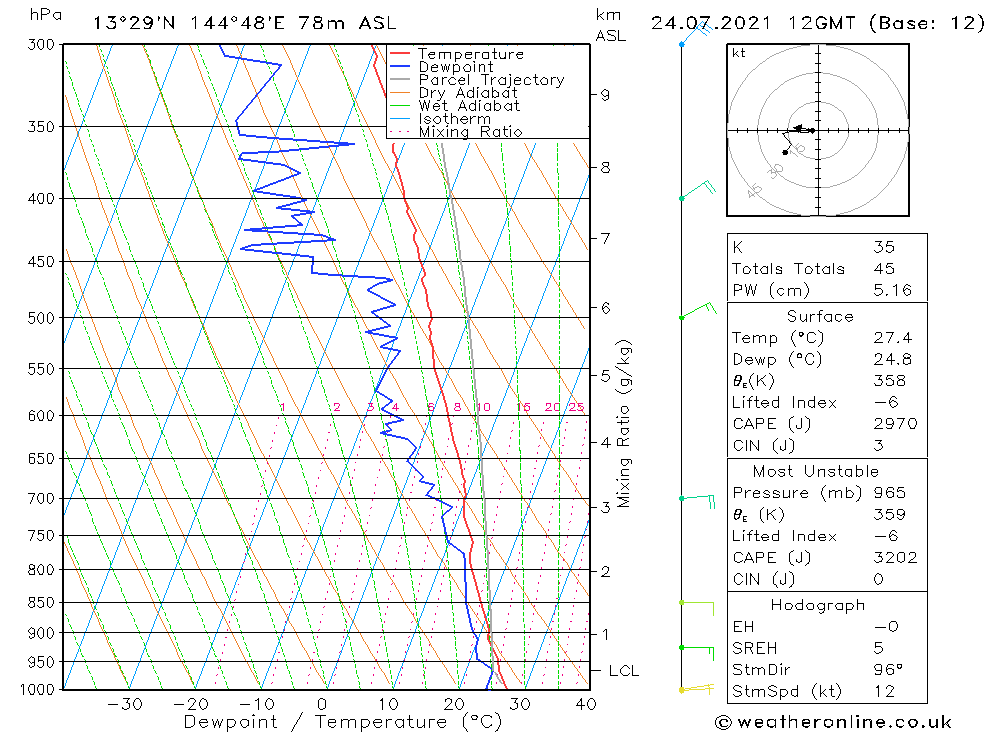
Task: Click the StmSpd (kt) value 12
Action: tap(885, 691)
